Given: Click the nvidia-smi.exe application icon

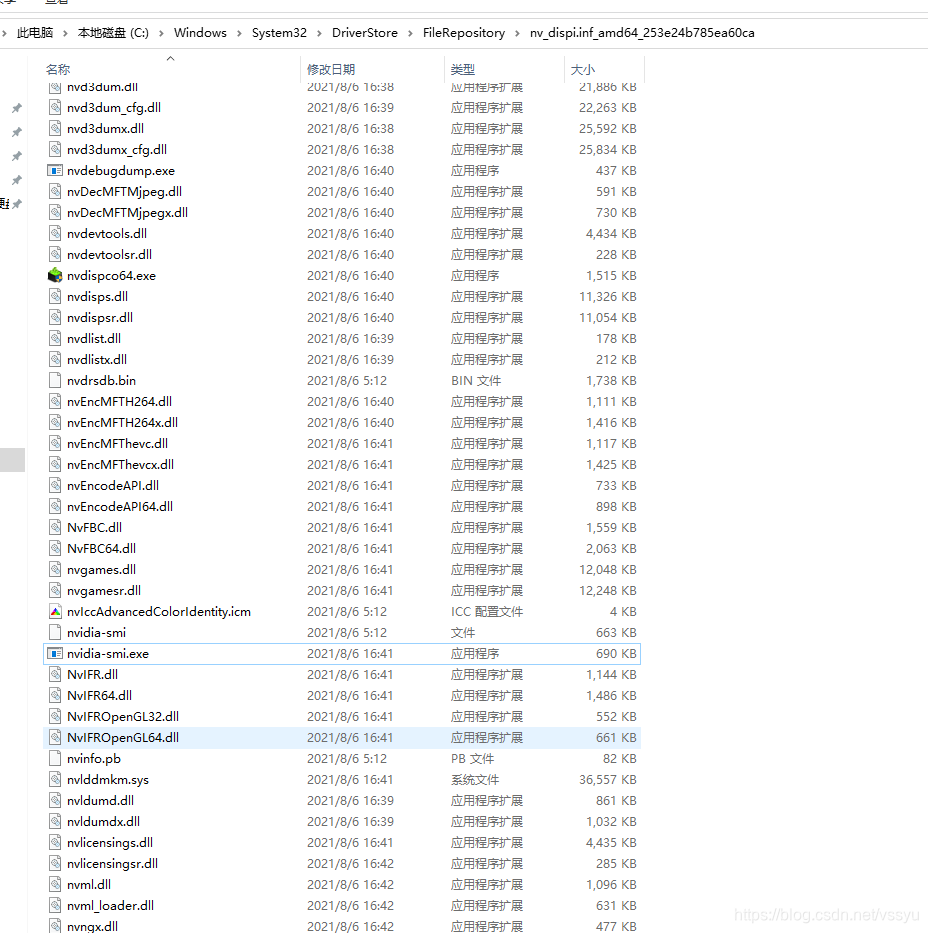Looking at the screenshot, I should pos(55,654).
